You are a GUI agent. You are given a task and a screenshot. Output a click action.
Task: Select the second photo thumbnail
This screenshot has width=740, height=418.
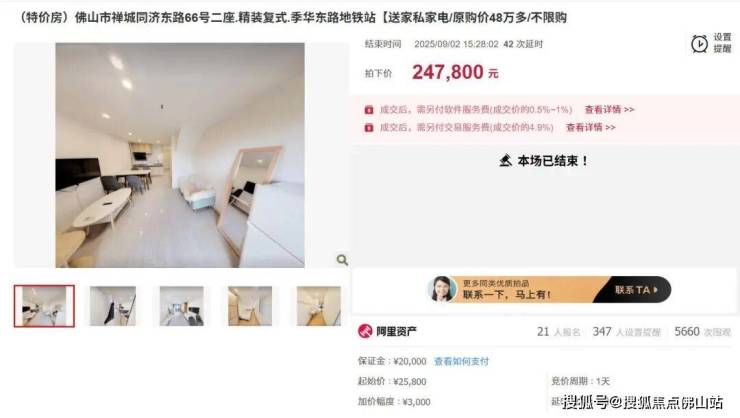point(113,306)
